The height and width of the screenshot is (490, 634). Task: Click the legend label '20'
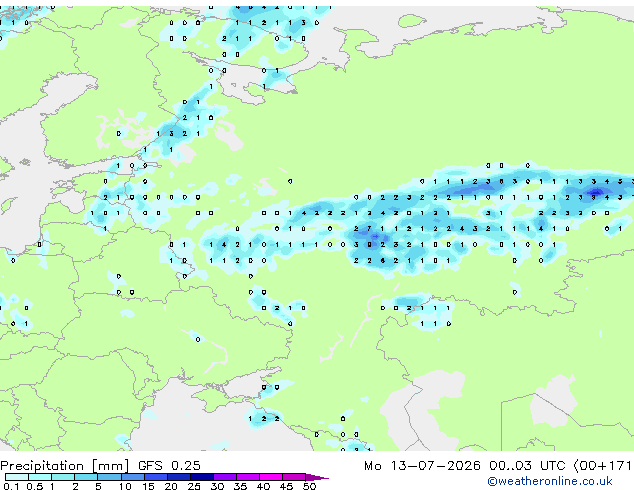tap(171, 486)
